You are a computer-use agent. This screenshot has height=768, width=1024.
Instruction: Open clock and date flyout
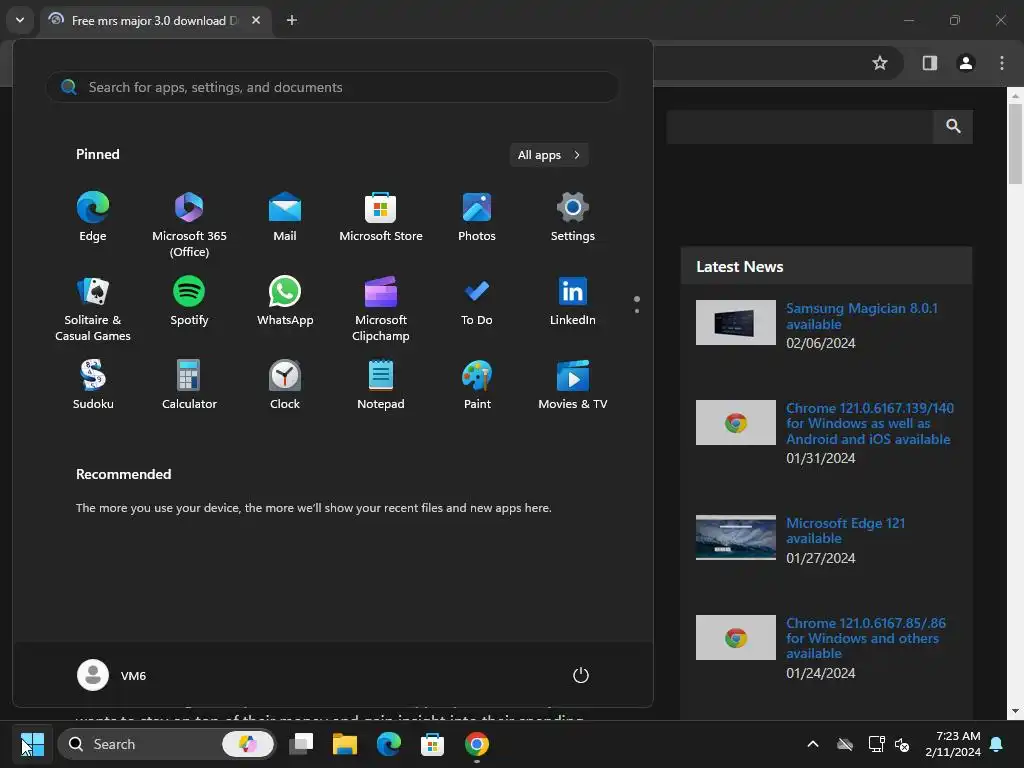pos(953,744)
